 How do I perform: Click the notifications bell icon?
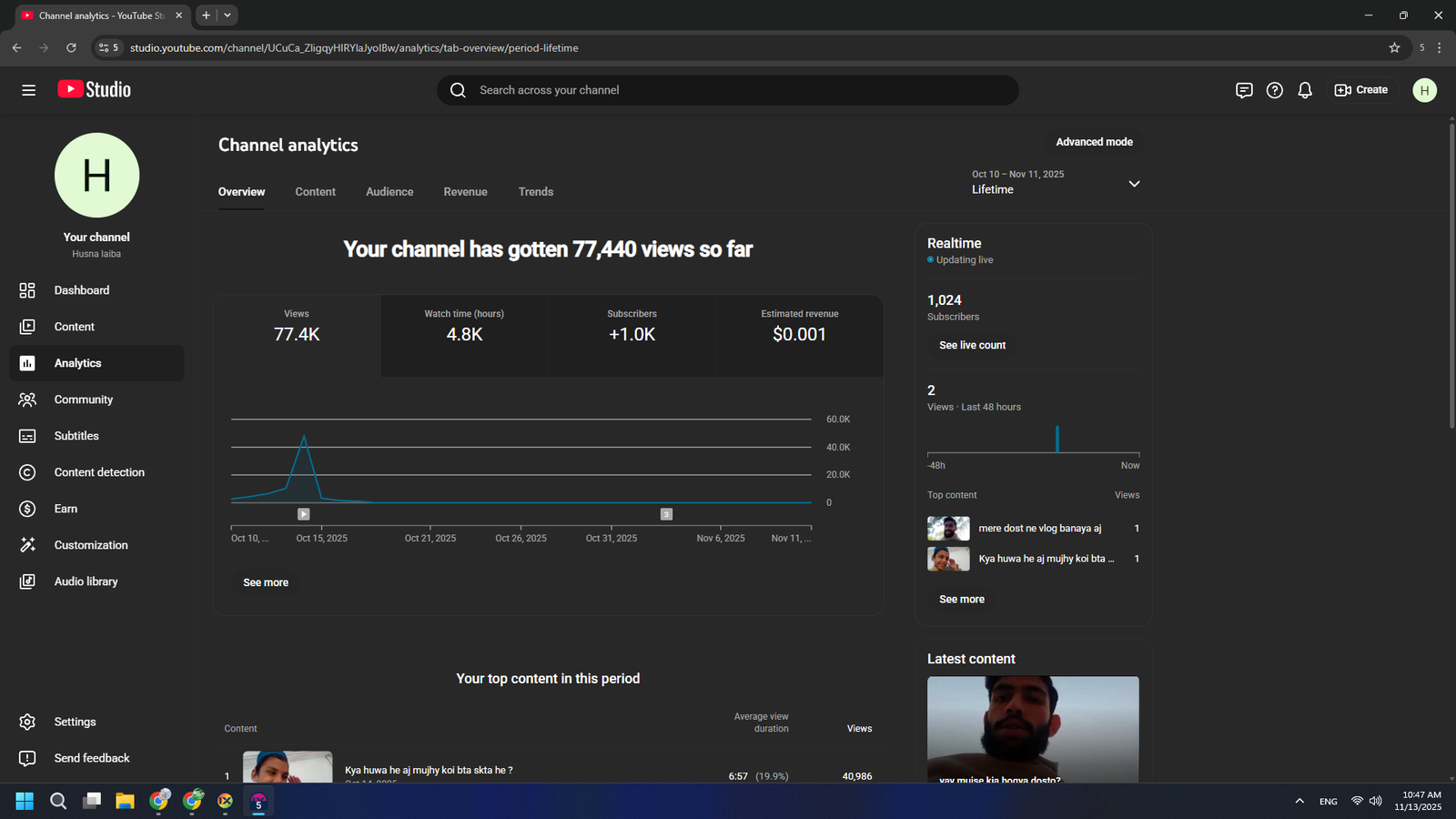pos(1305,90)
